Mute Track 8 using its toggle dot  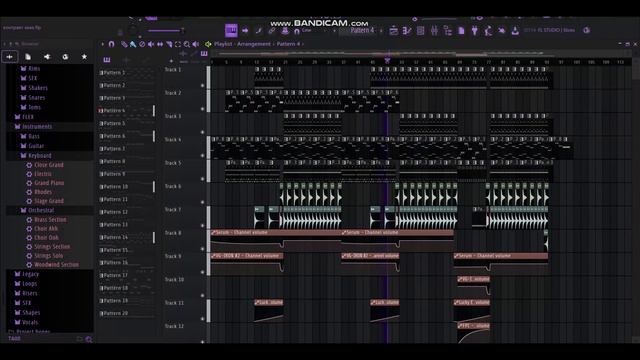pos(202,248)
